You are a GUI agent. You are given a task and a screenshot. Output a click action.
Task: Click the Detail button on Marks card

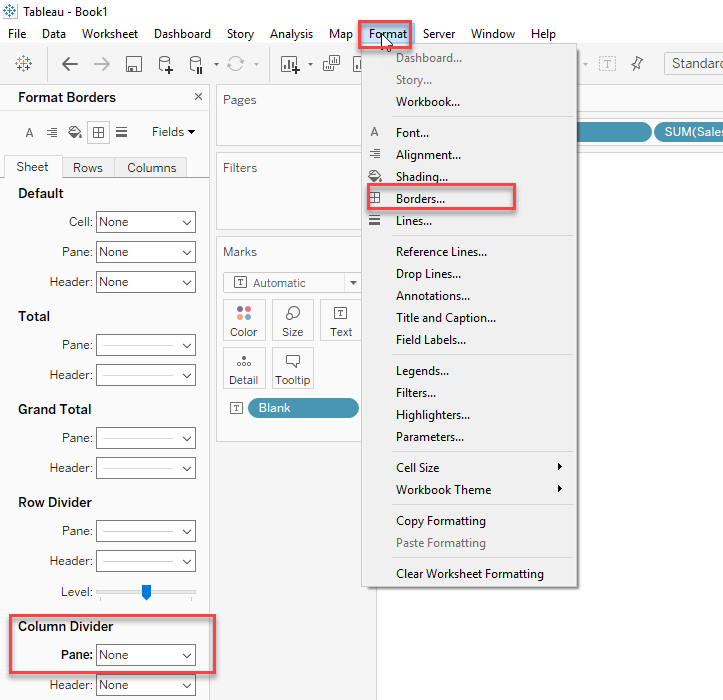pos(244,368)
